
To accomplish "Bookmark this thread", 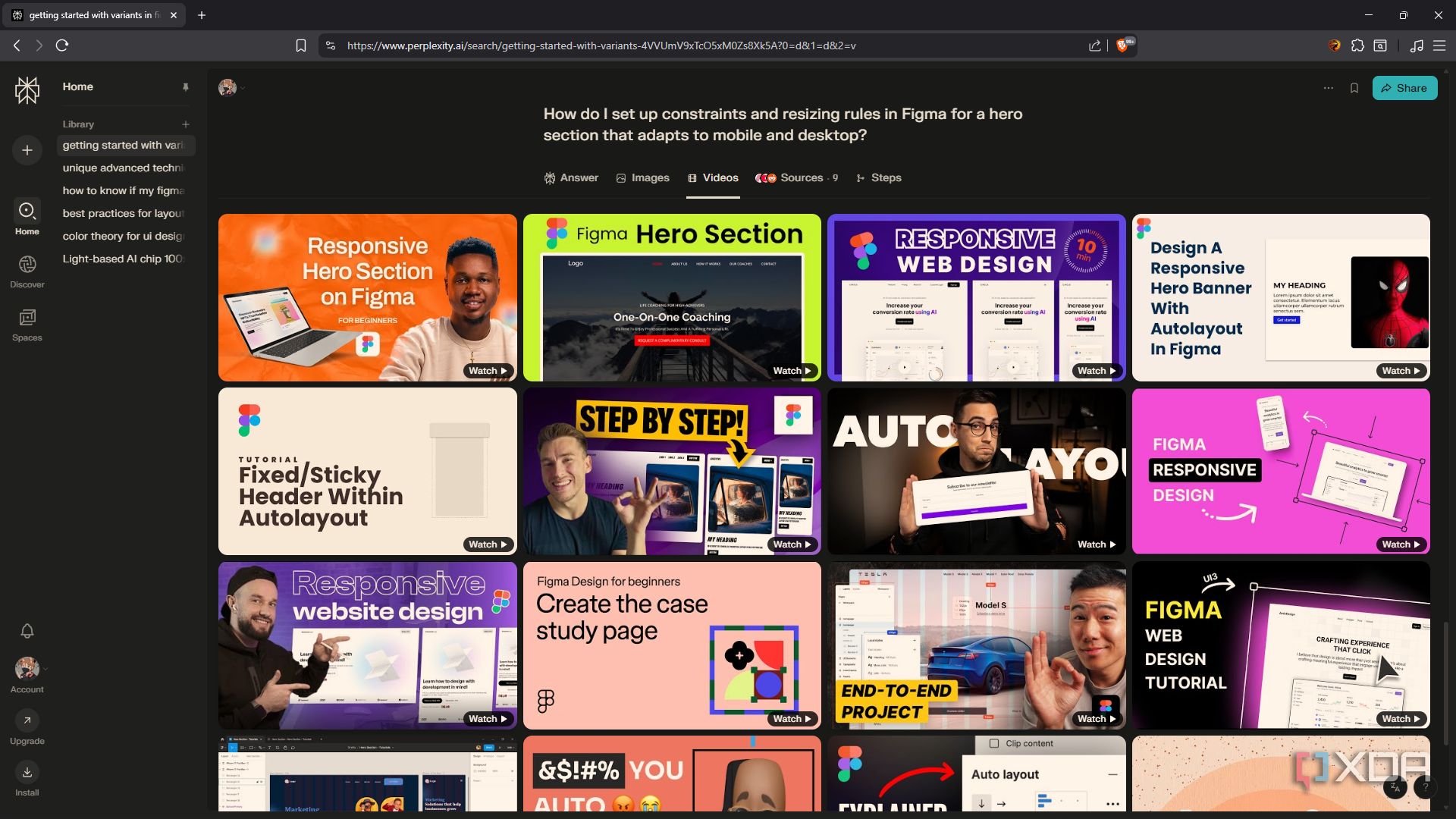I will click(x=1354, y=88).
